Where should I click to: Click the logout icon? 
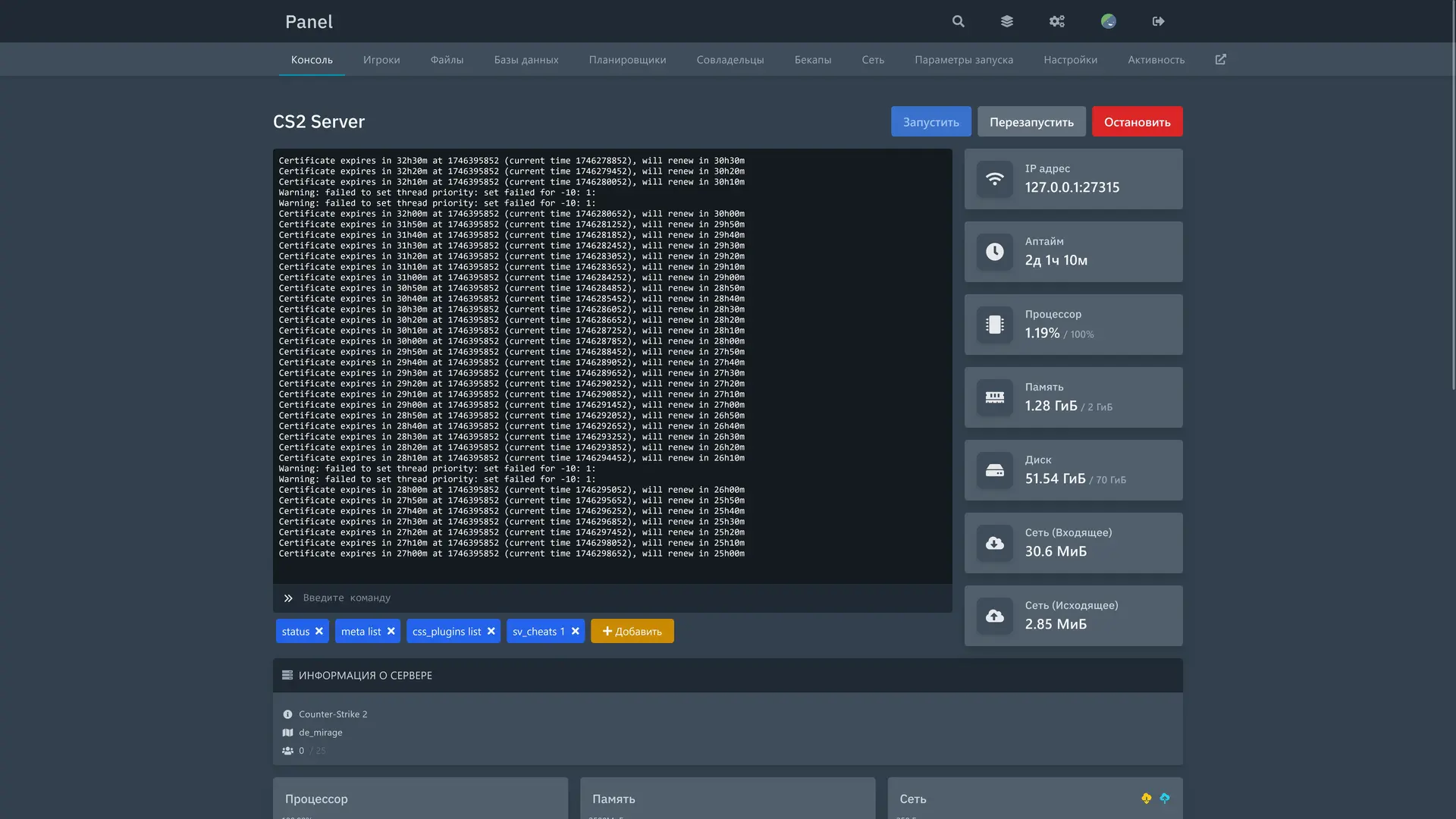(x=1158, y=21)
